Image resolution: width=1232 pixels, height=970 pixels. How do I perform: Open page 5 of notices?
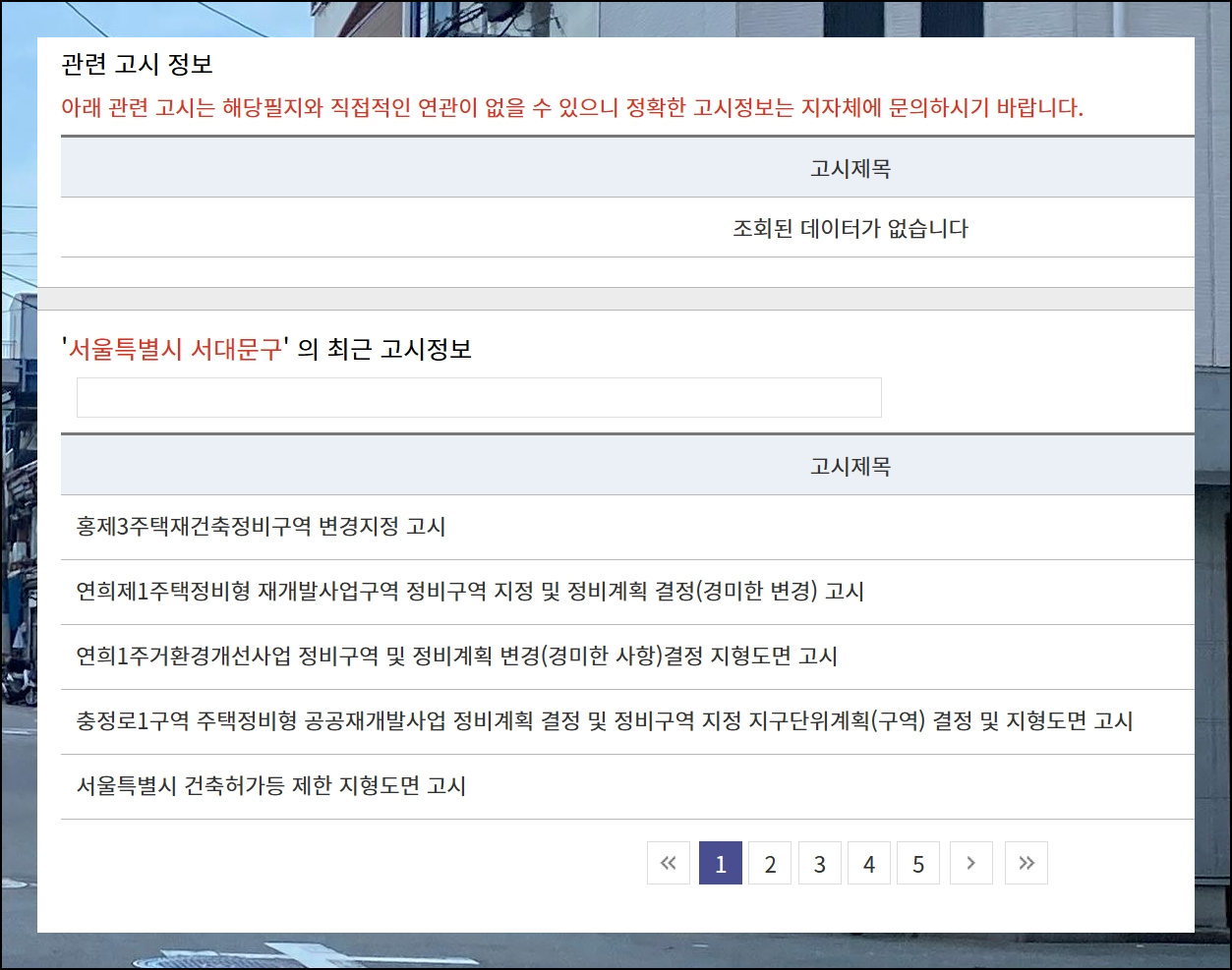click(x=918, y=863)
